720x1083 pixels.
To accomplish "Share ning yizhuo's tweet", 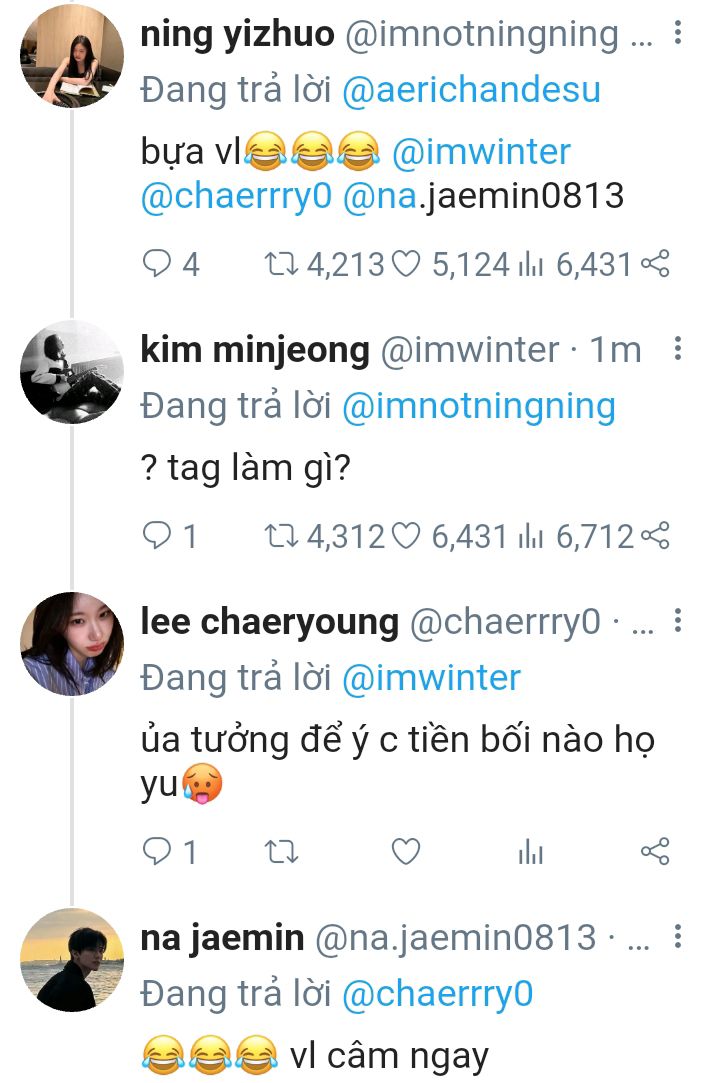I will point(654,264).
